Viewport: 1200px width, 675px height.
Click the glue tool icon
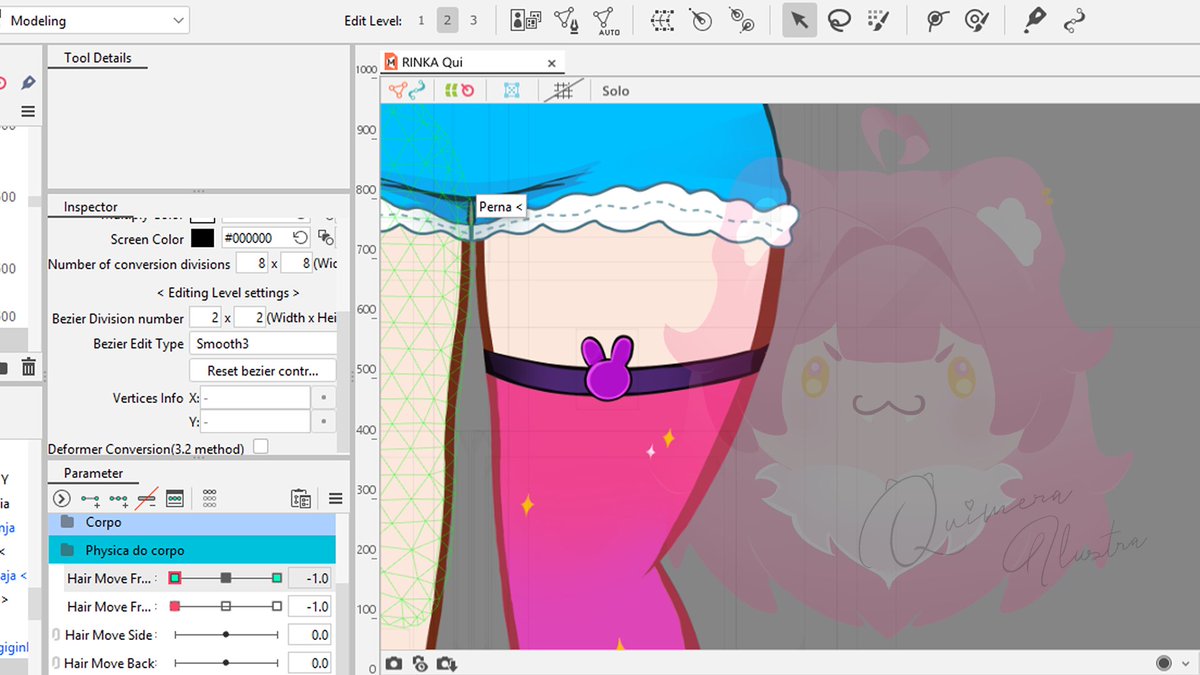point(937,20)
